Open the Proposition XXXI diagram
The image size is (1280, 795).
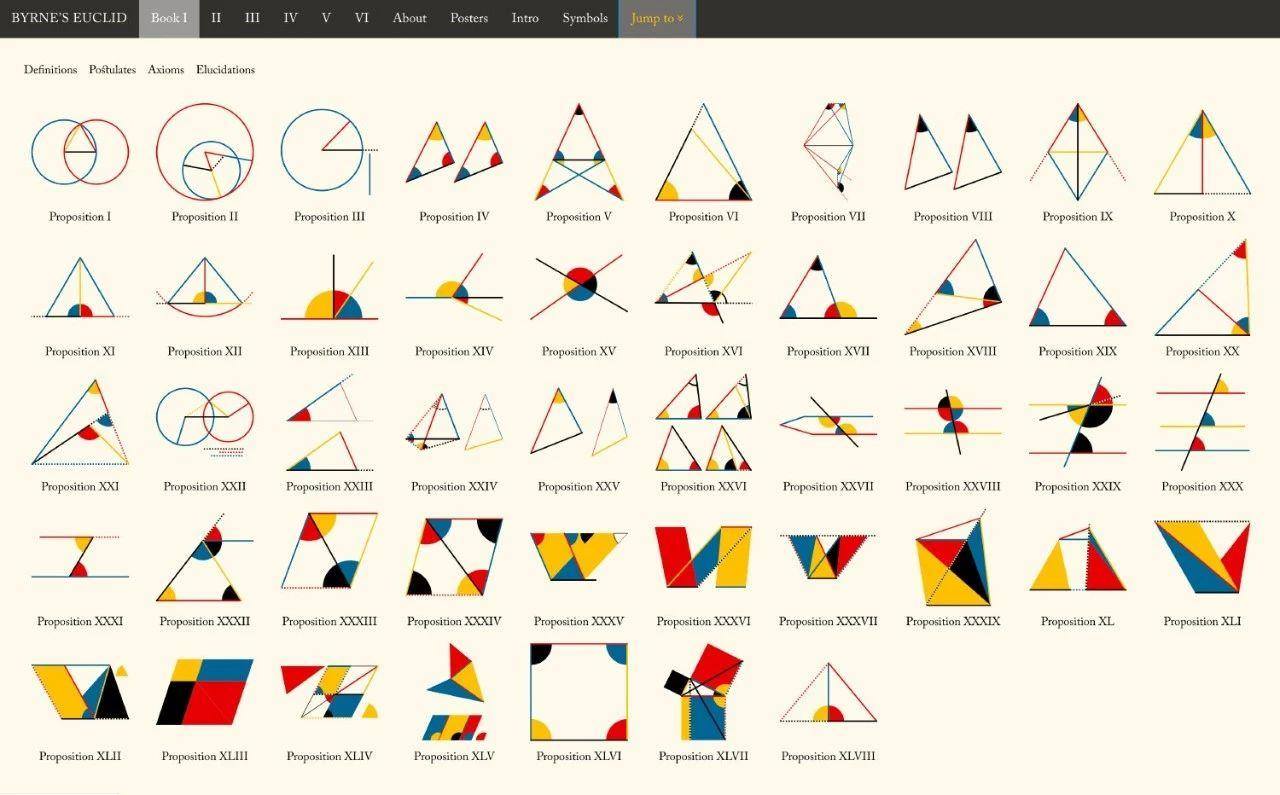(80, 557)
